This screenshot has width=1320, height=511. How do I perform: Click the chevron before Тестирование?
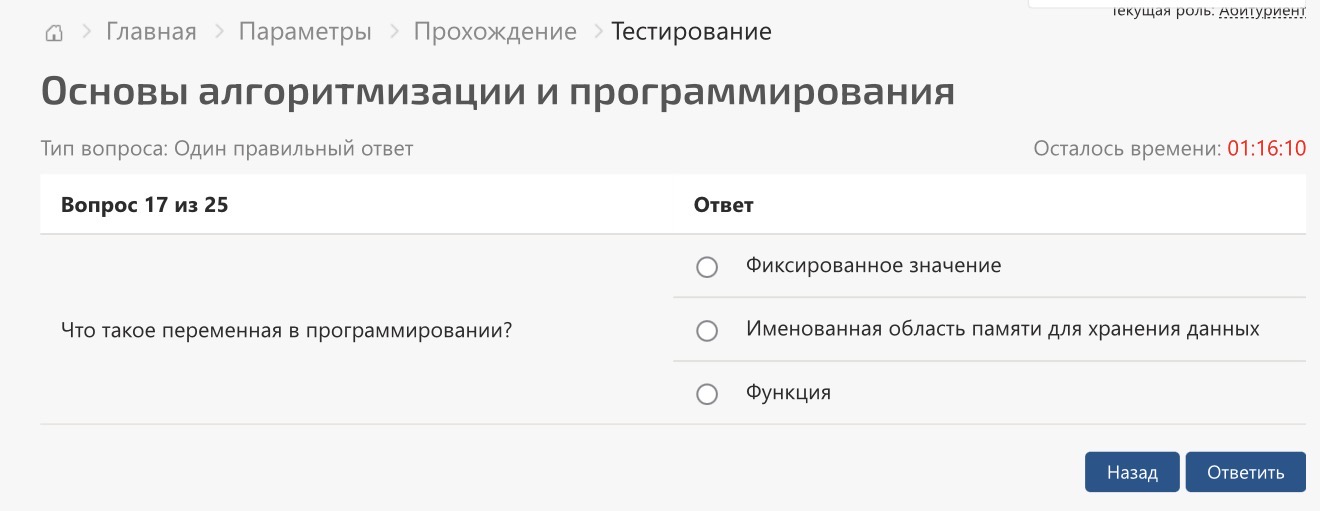597,31
